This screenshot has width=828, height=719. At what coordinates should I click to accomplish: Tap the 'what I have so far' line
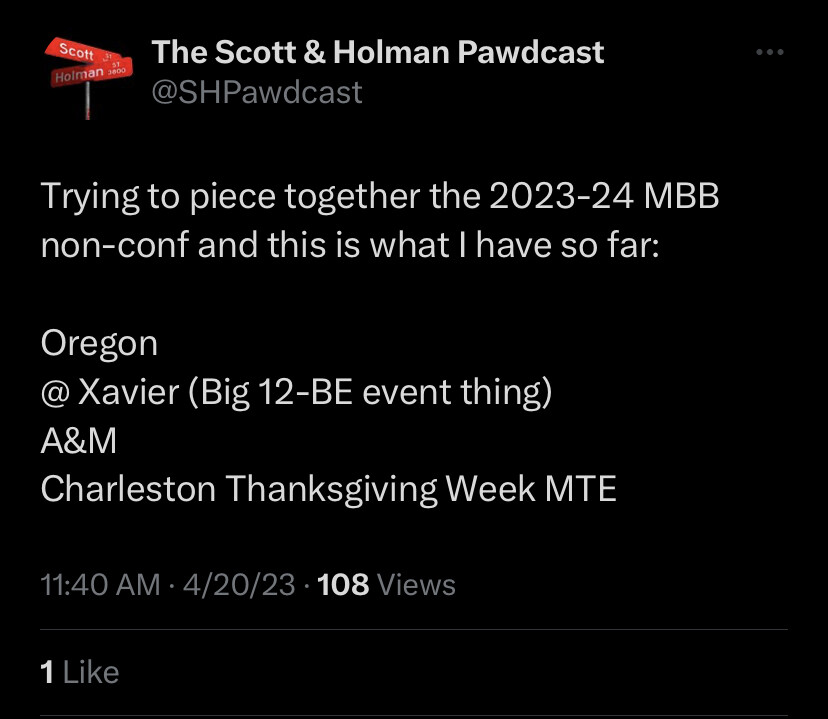[350, 245]
